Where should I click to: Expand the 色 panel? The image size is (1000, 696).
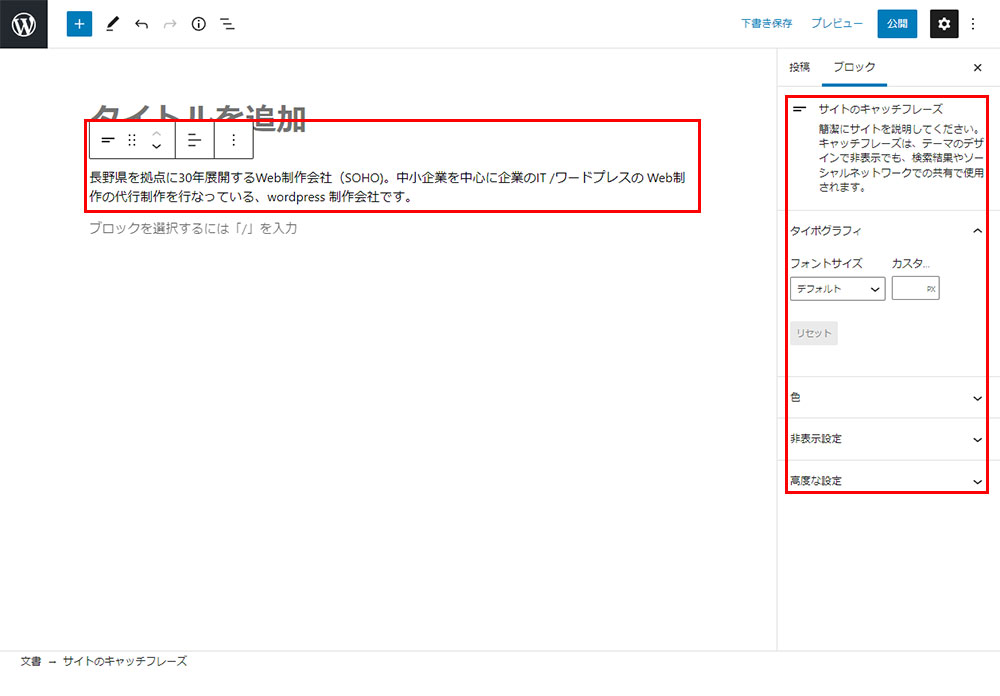click(x=886, y=398)
